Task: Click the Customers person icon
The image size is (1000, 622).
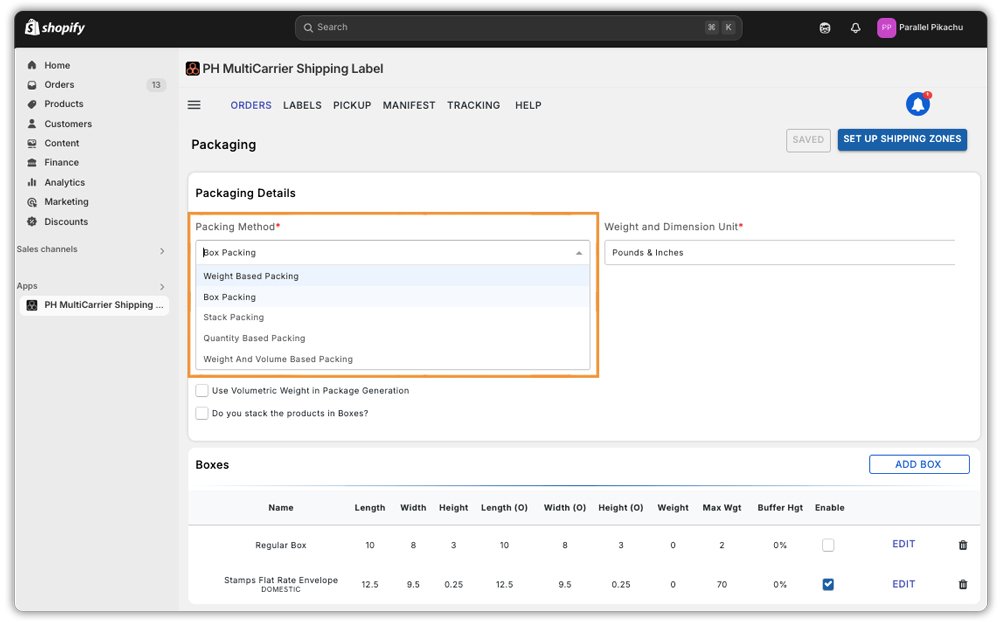Action: [32, 124]
